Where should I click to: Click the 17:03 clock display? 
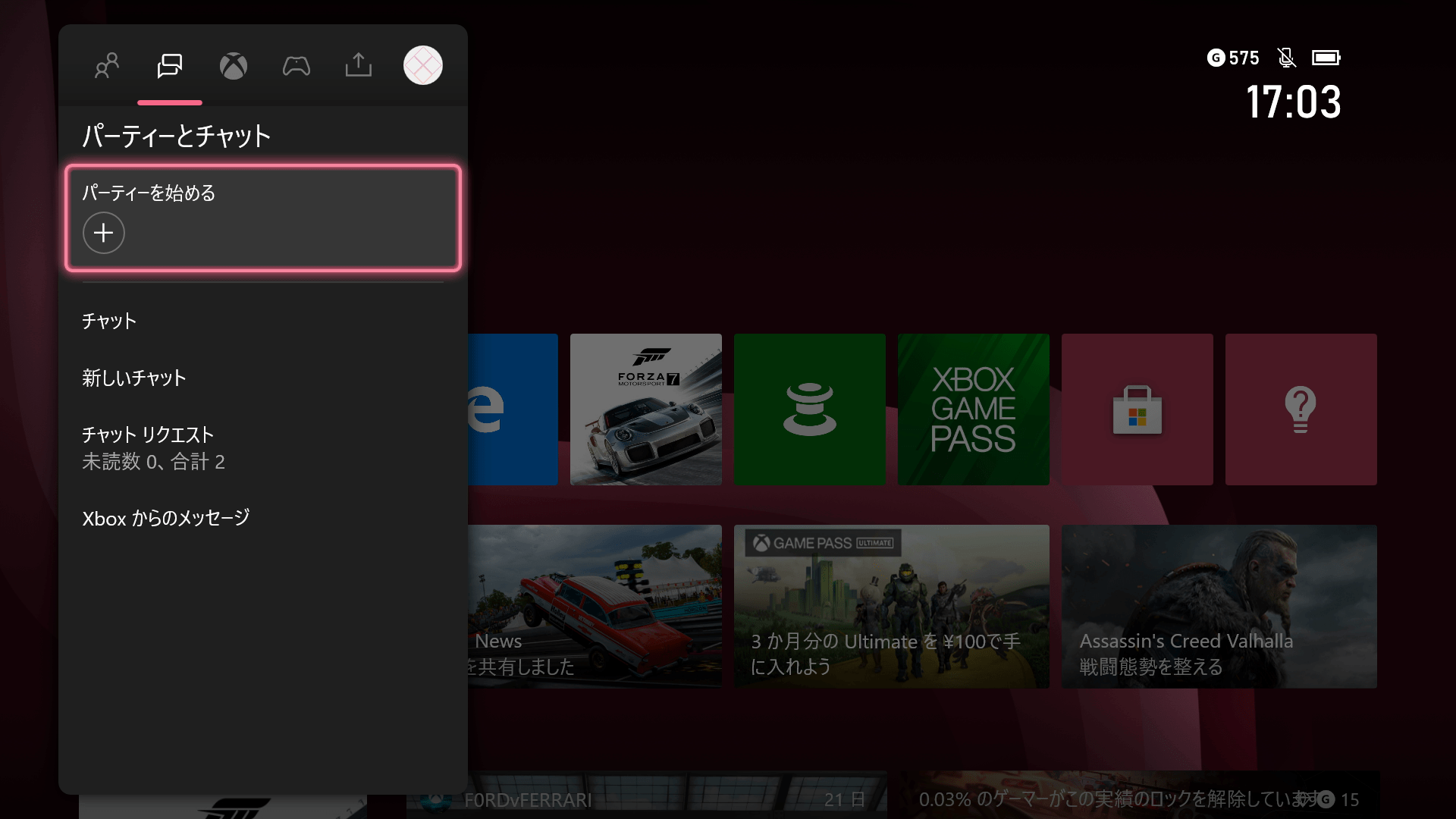(1294, 102)
